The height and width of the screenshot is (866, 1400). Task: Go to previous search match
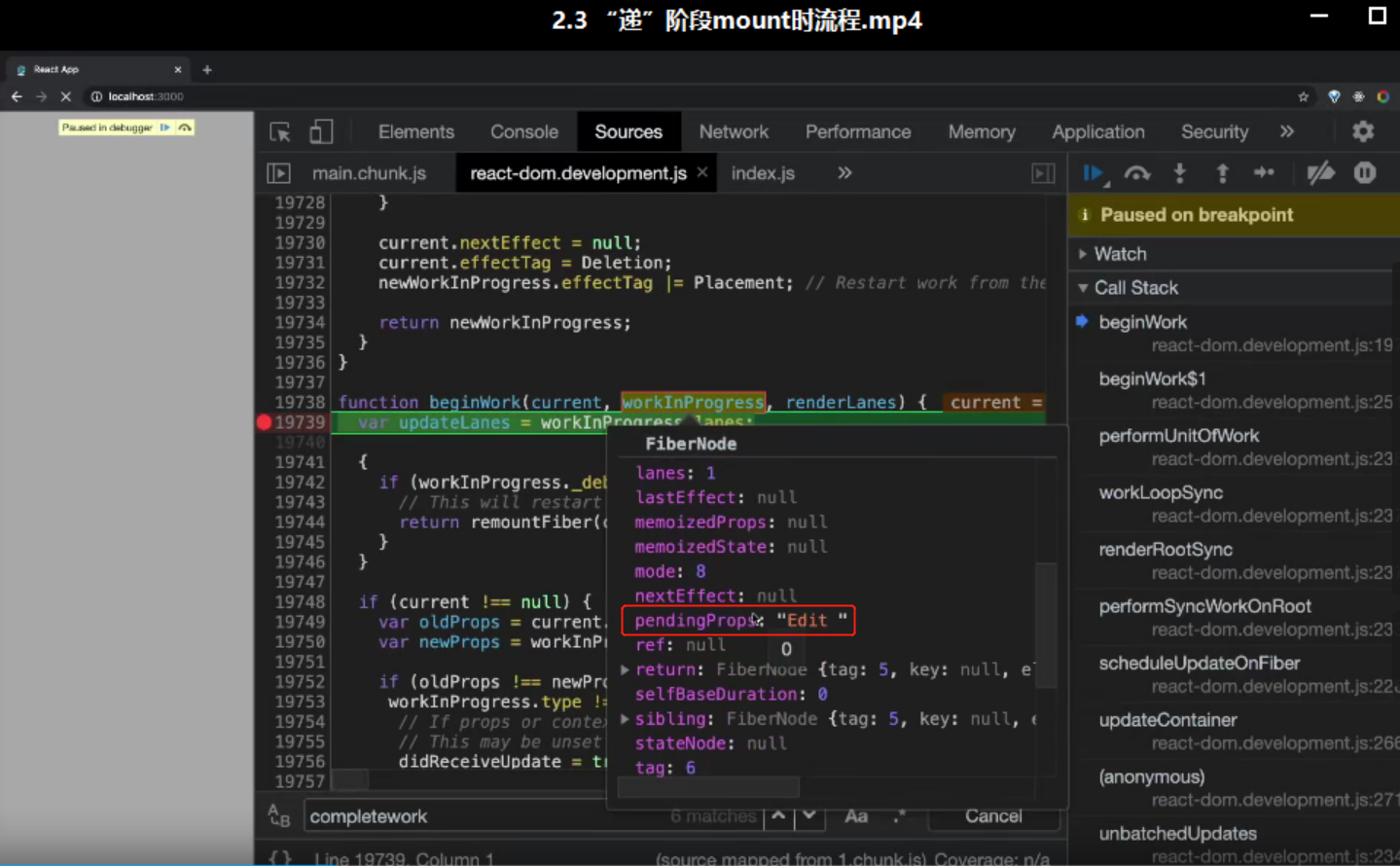[x=778, y=816]
